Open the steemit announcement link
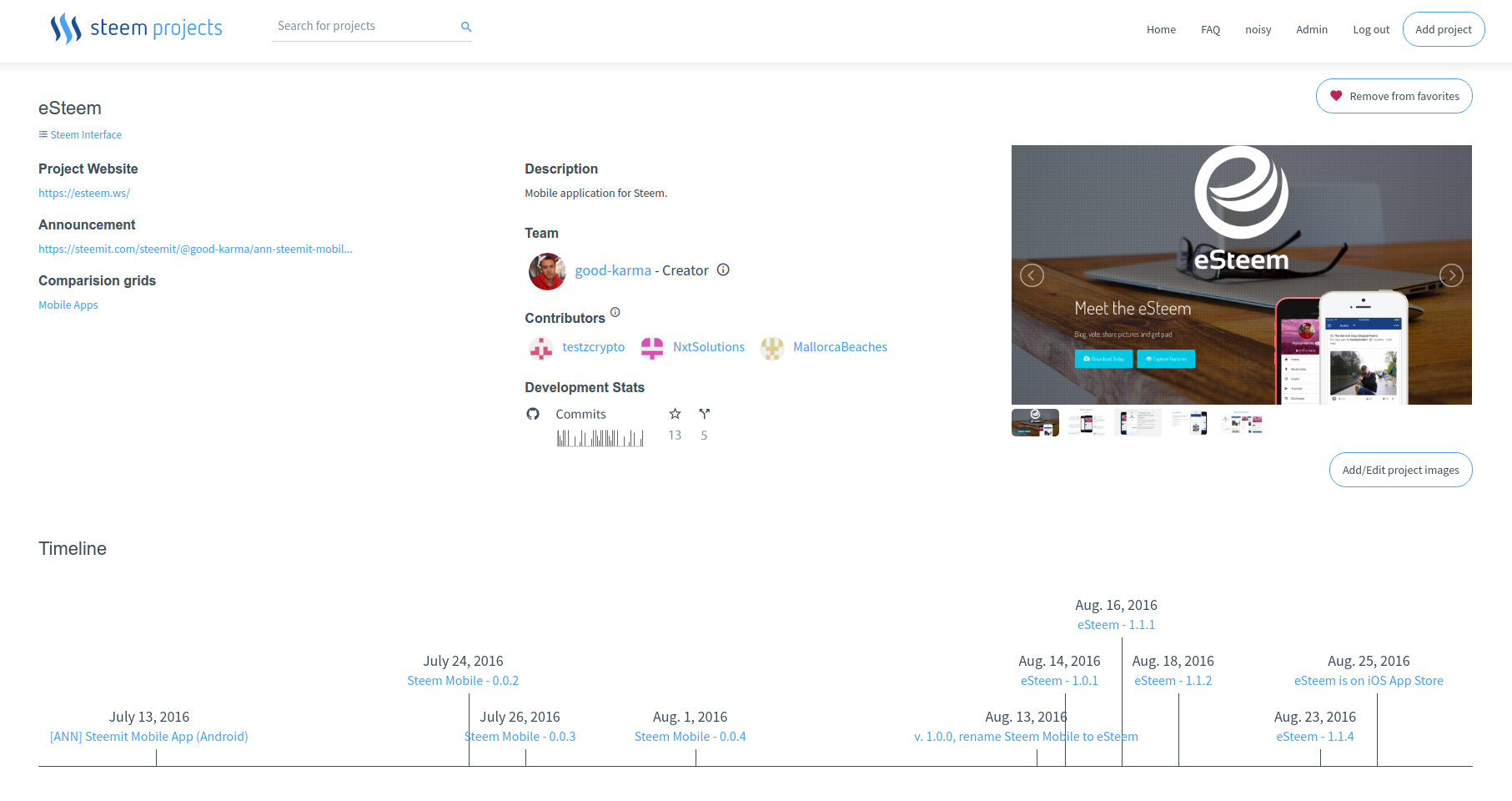The image size is (1512, 801). [195, 249]
